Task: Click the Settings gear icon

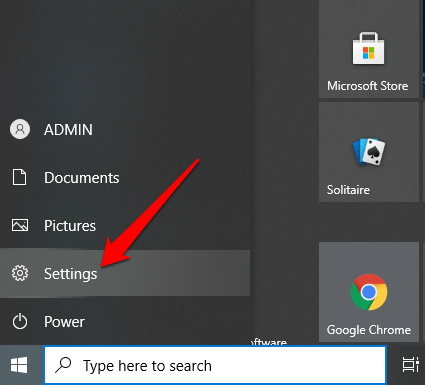Action: [x=20, y=273]
